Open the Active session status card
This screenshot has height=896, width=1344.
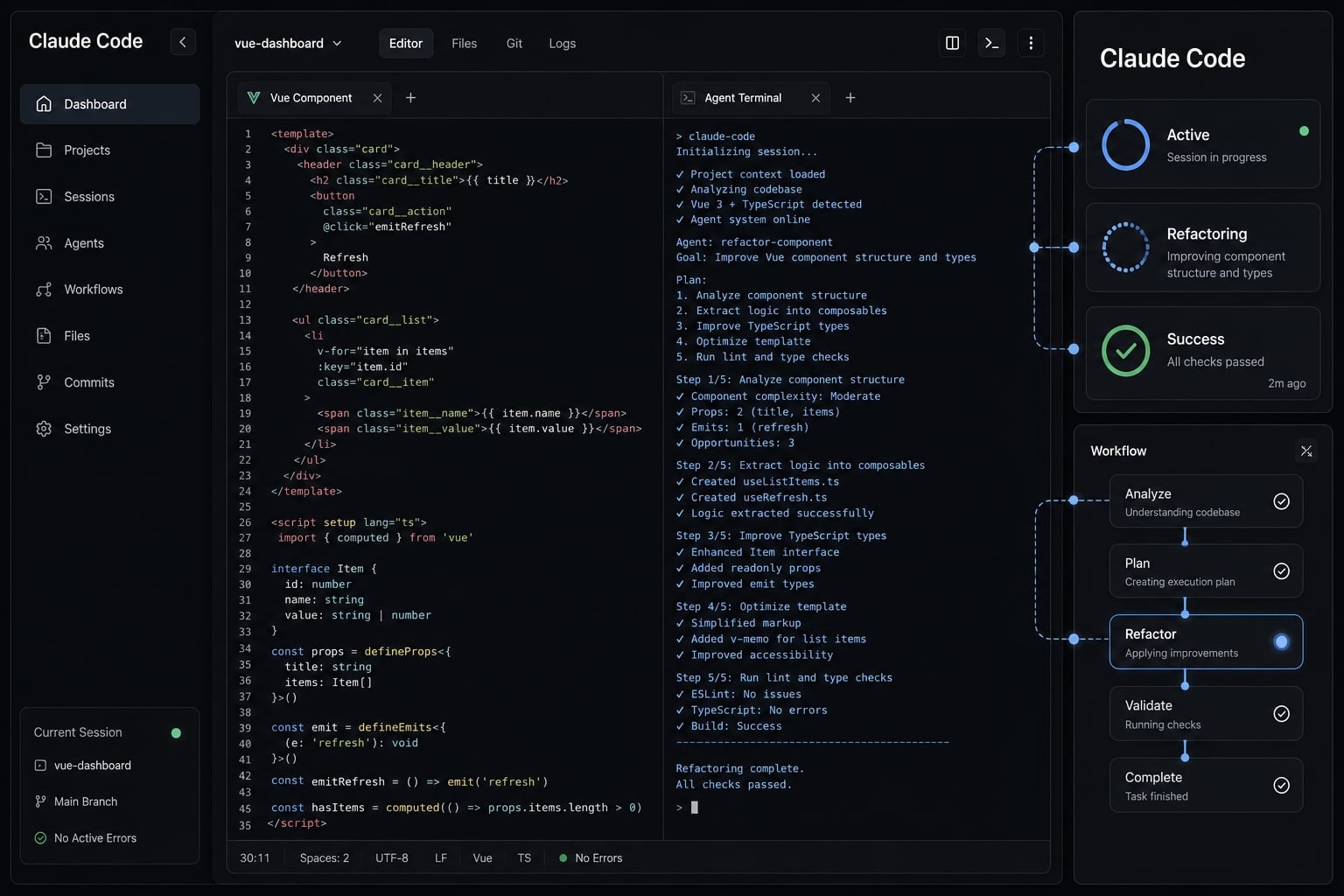1203,144
